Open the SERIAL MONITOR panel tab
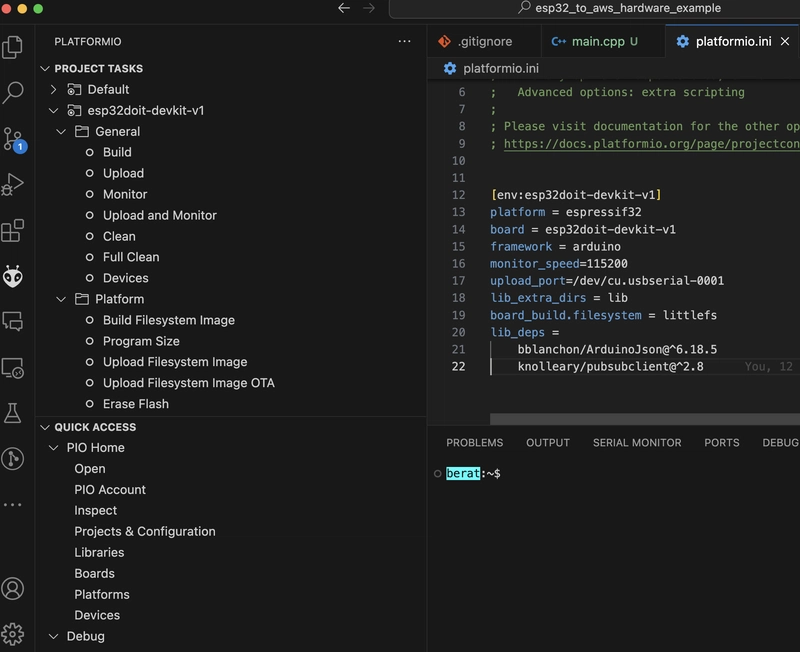Image resolution: width=800 pixels, height=652 pixels. tap(637, 443)
